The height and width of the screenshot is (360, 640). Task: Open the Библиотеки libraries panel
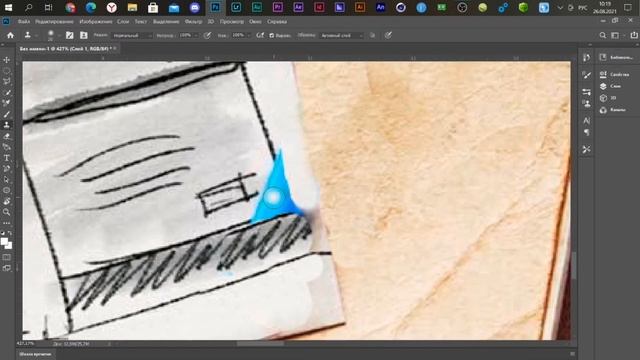tap(616, 58)
